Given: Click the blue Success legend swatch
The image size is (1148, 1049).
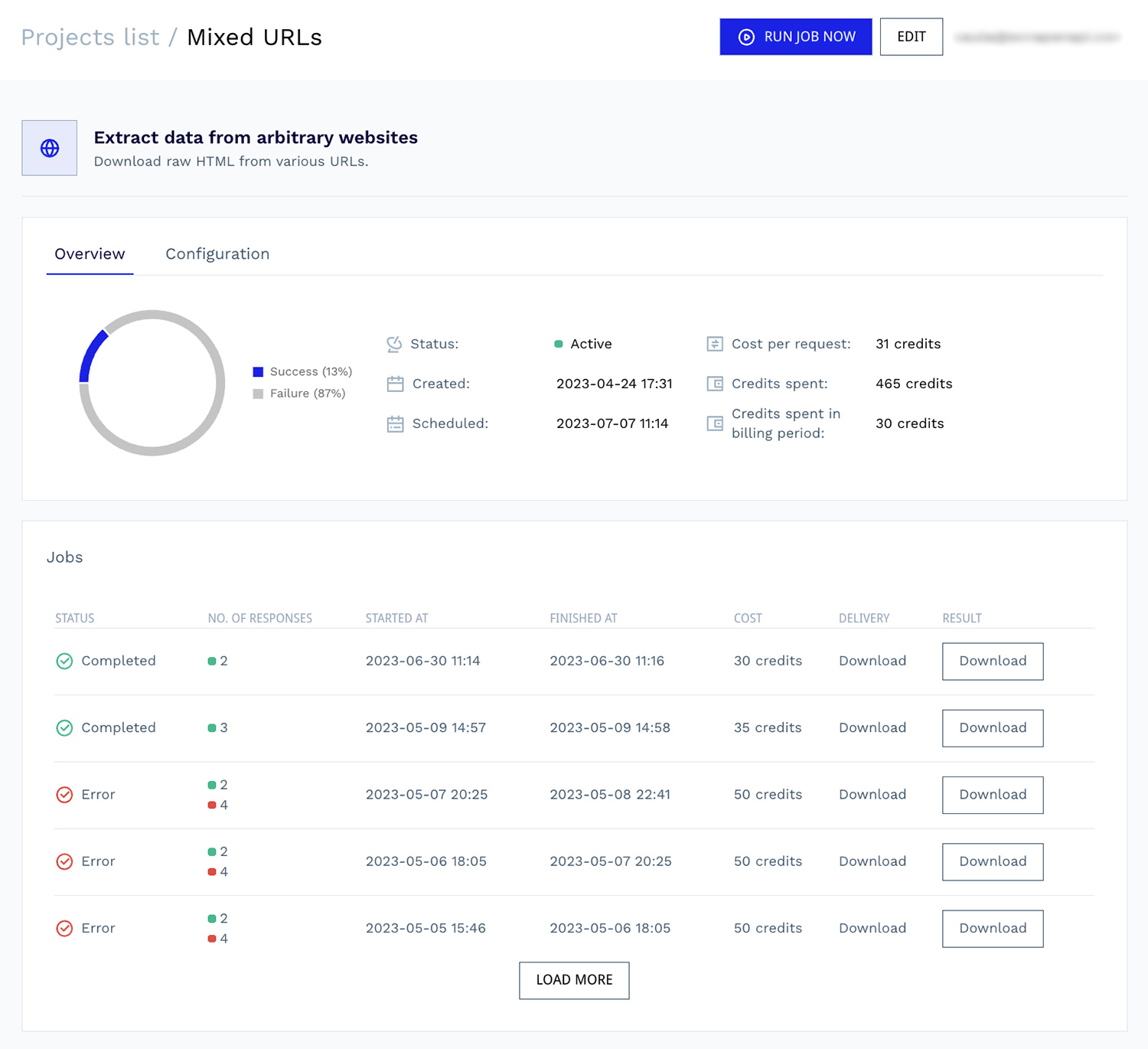Looking at the screenshot, I should point(258,372).
